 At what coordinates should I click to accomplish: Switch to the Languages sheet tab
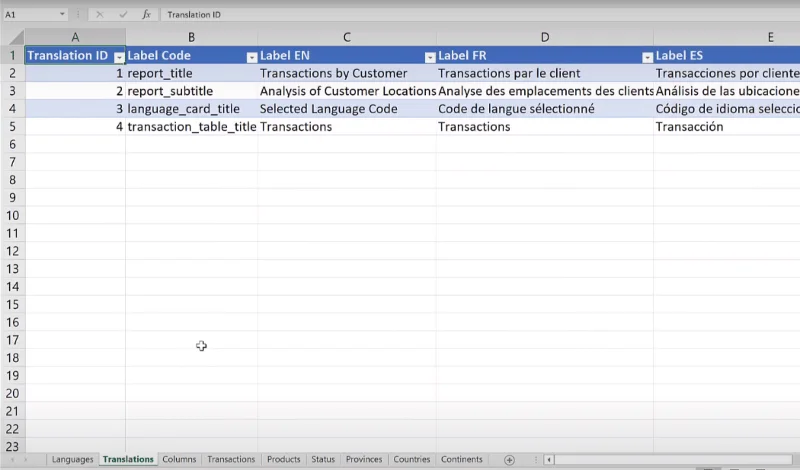72,459
